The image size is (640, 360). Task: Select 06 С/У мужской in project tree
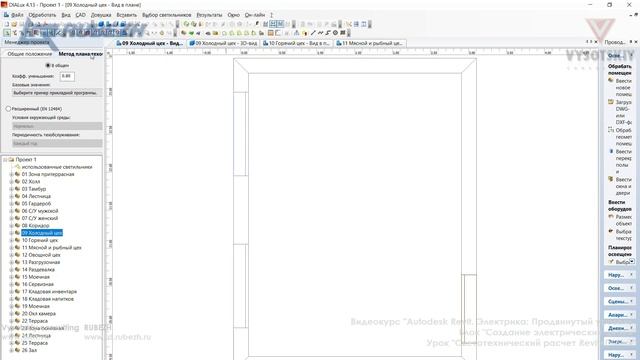click(40, 211)
